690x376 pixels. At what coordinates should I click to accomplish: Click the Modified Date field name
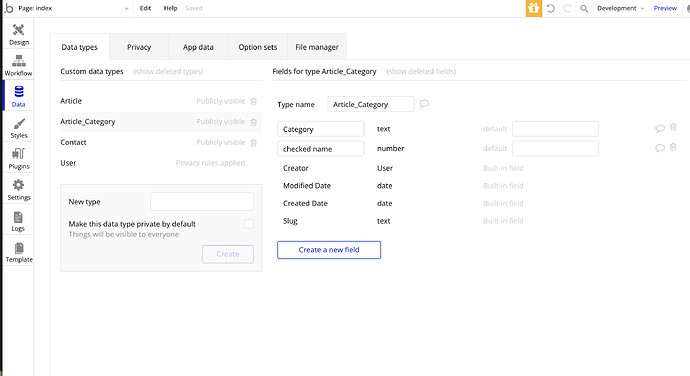307,185
